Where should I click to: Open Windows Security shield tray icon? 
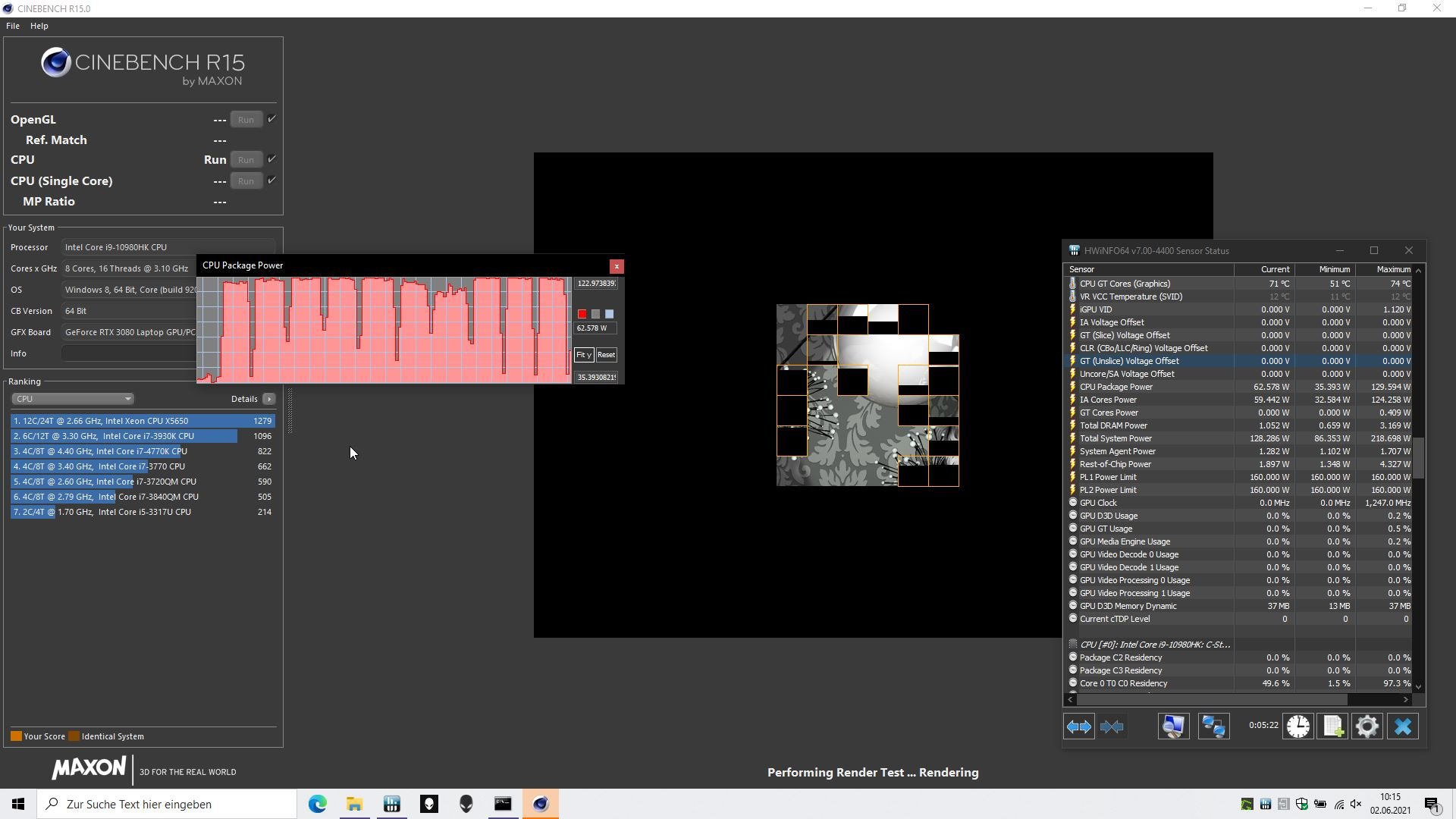click(1301, 804)
